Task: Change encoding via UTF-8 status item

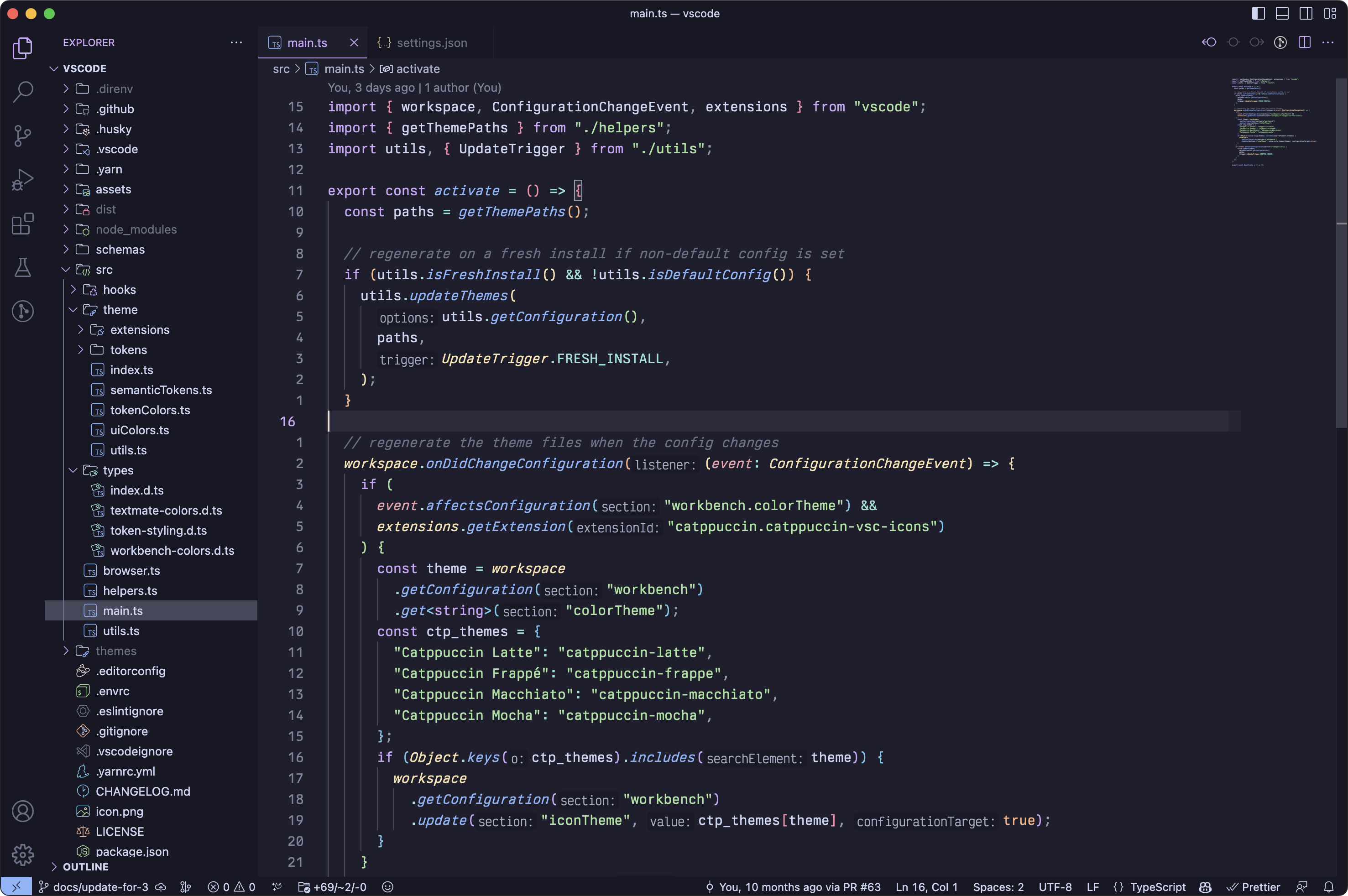Action: (1055, 887)
